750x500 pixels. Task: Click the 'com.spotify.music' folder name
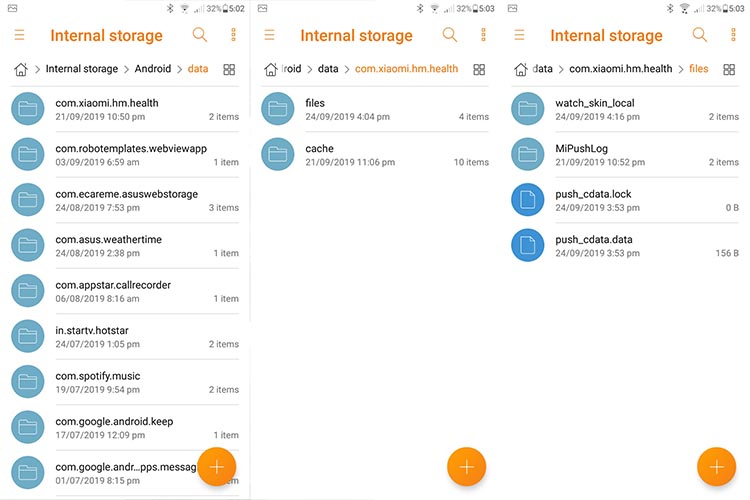tap(98, 376)
